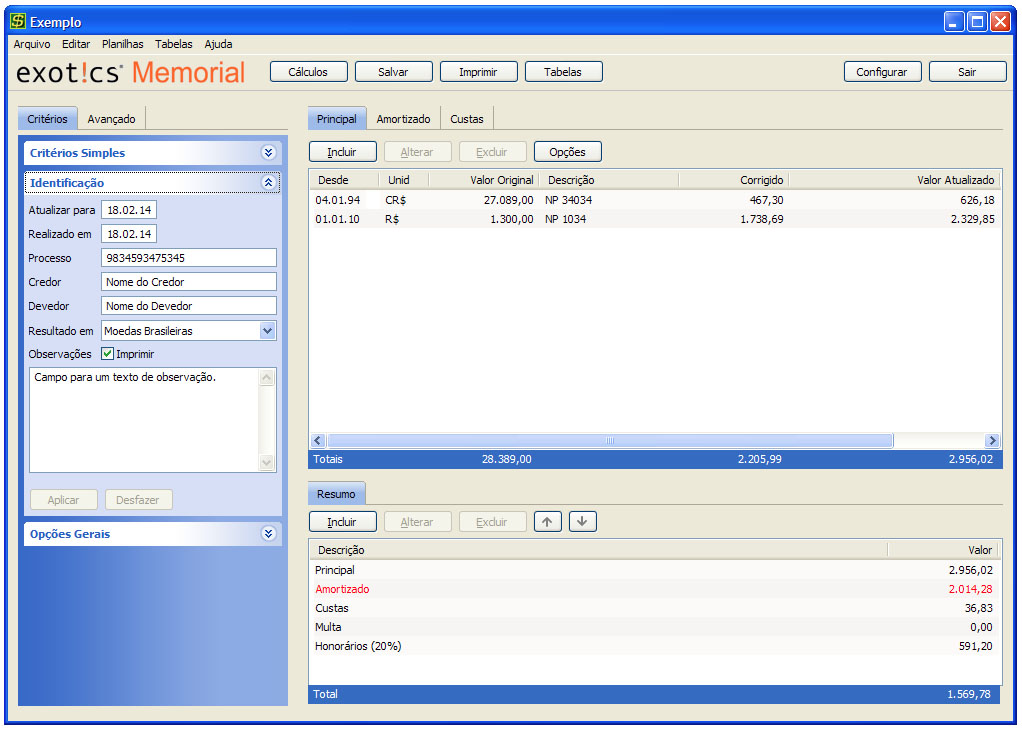This screenshot has width=1022, height=730.
Task: Click the Realizado em date field
Action: click(129, 234)
